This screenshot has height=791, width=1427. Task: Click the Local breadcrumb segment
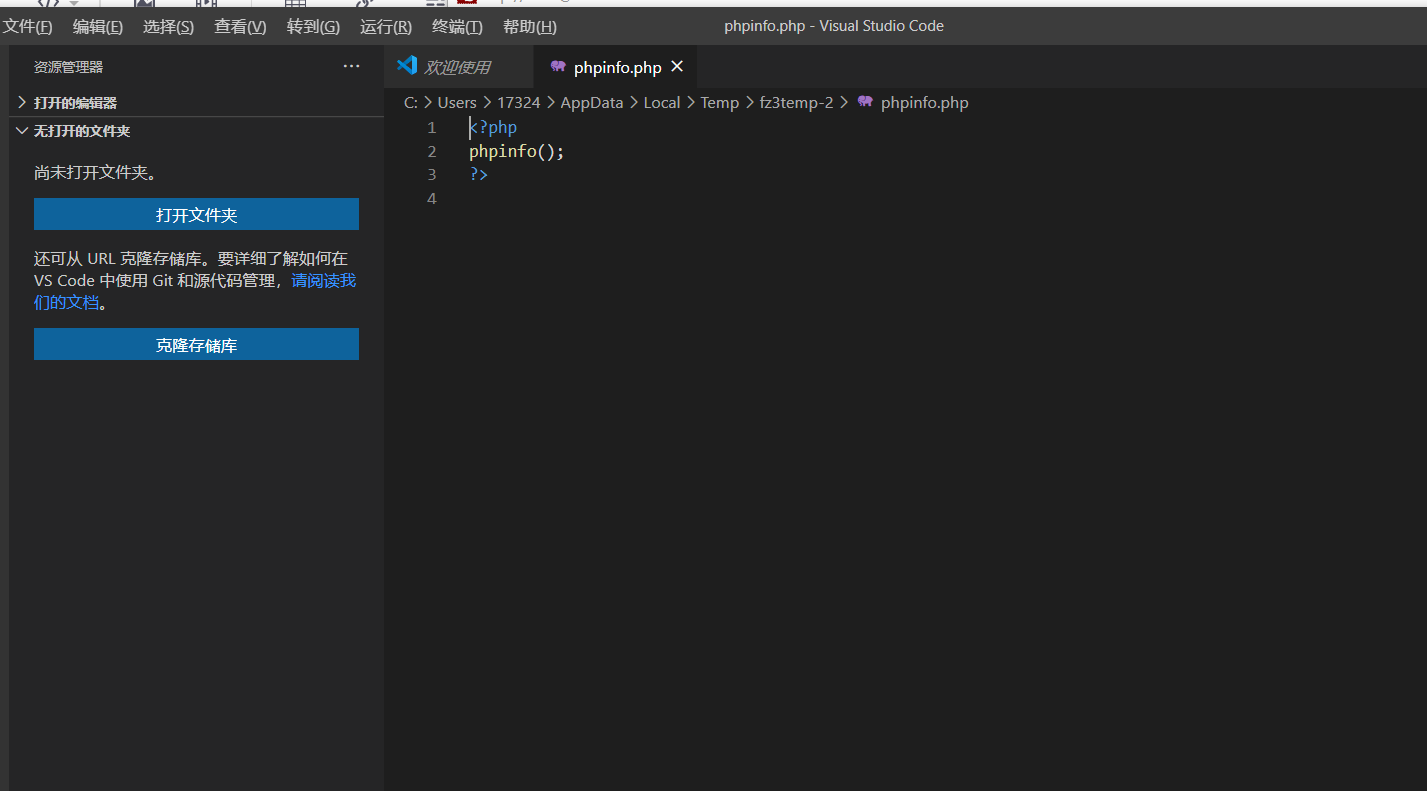662,102
